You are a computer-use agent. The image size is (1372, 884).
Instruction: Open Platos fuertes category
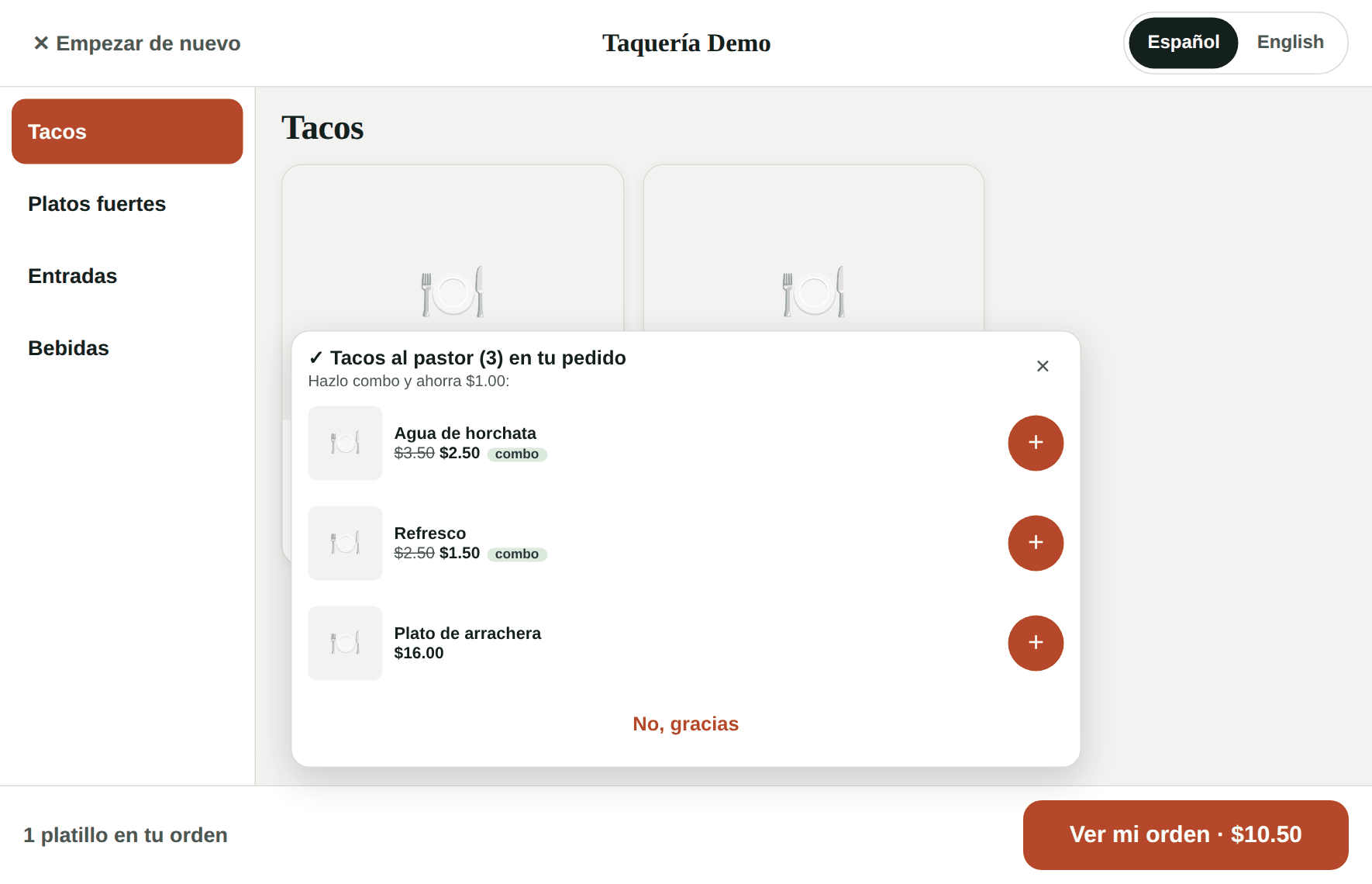[127, 204]
